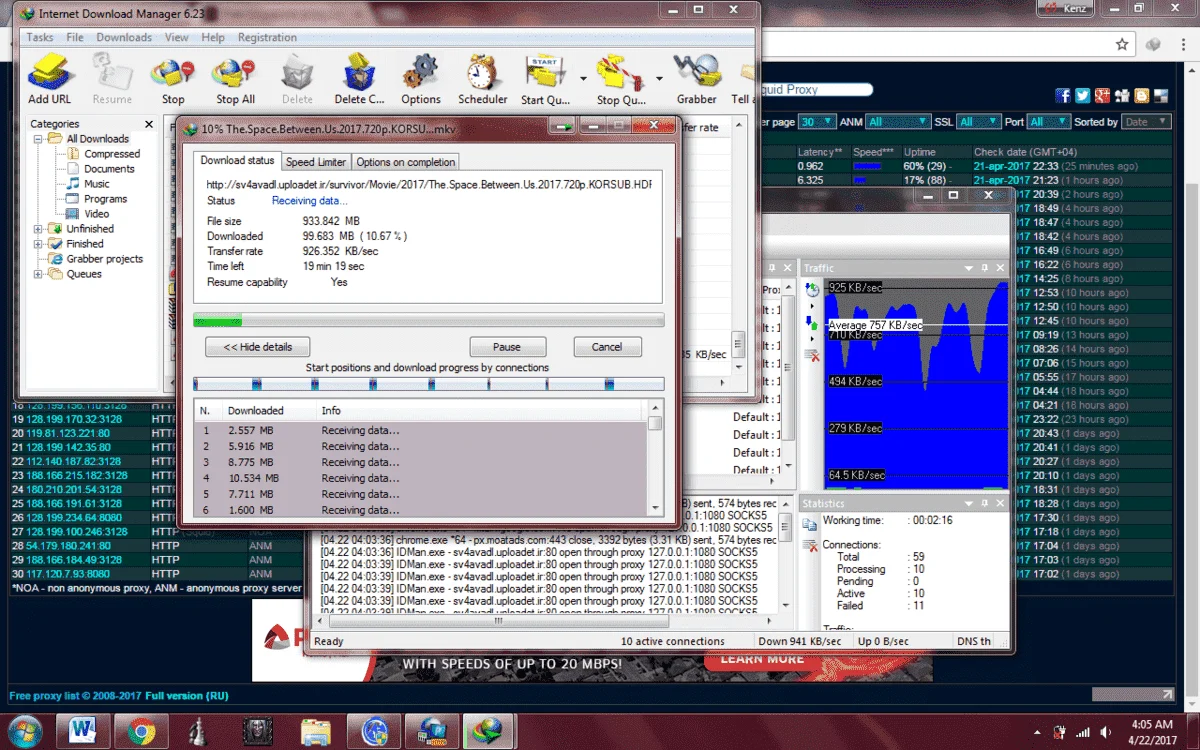Screen dimensions: 1200x750
Task: Open the Tasks menu
Action: tap(40, 37)
